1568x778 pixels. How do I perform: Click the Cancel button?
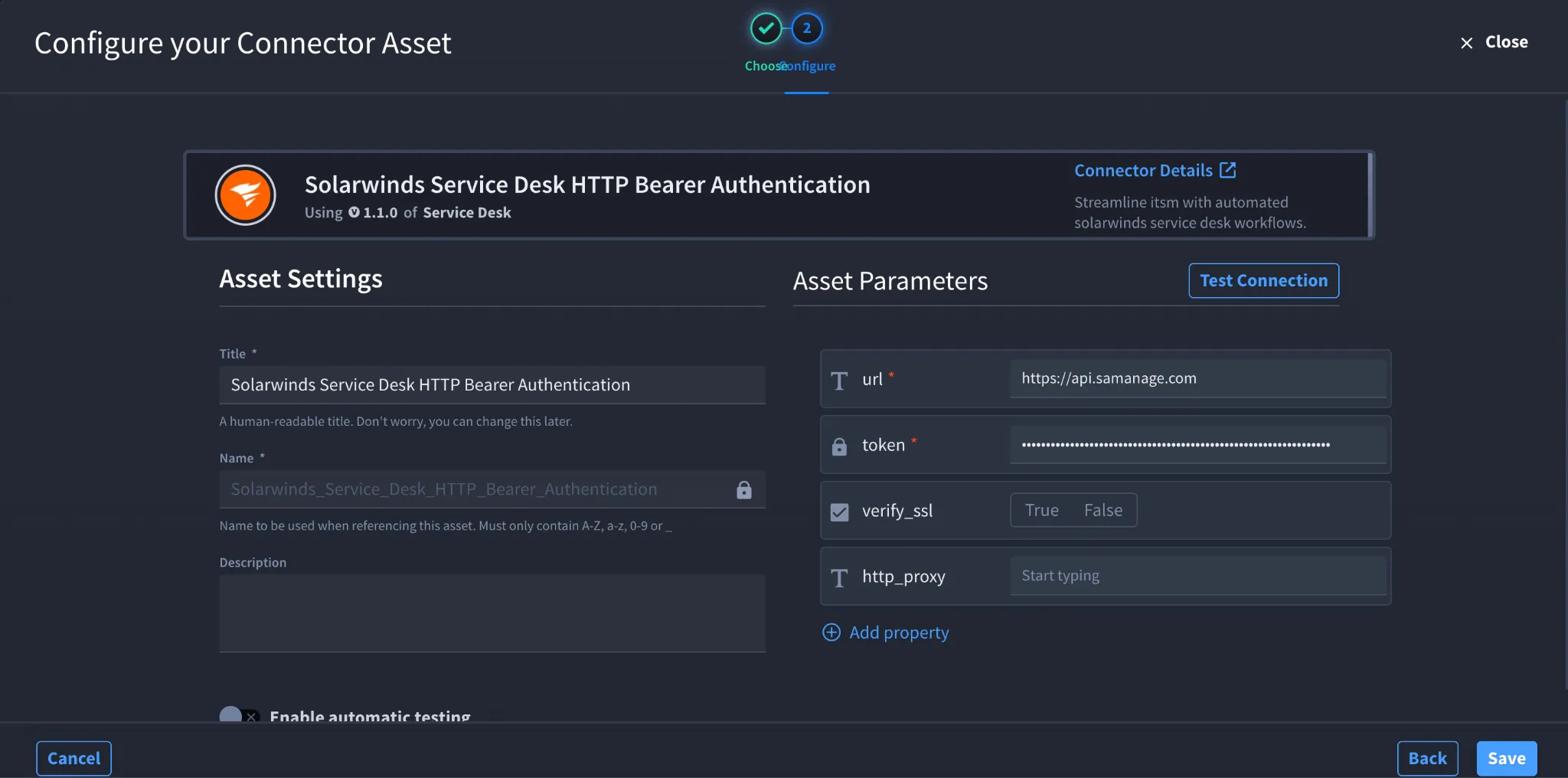point(73,758)
